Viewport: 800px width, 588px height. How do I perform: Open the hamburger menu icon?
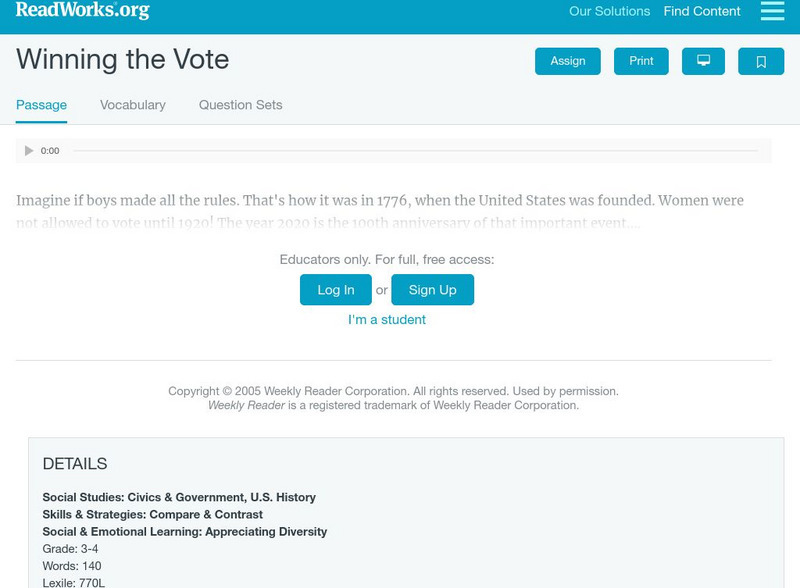pos(772,11)
